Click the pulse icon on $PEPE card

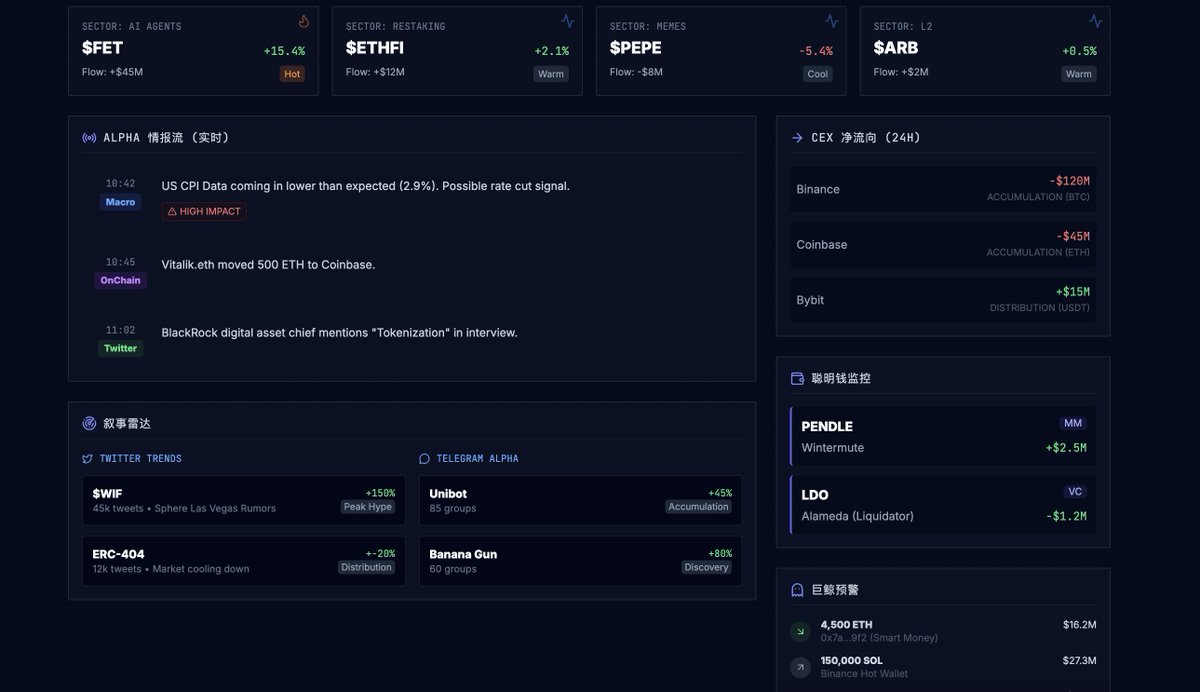(x=832, y=21)
